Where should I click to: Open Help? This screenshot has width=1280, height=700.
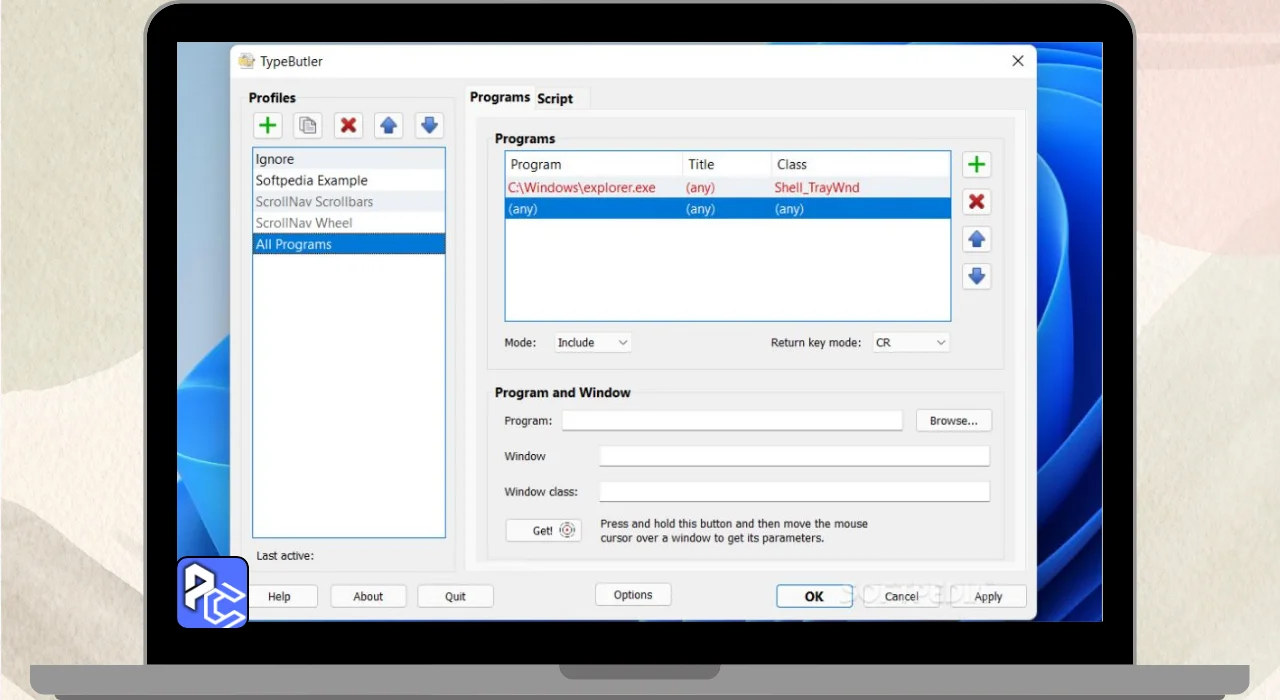(279, 596)
